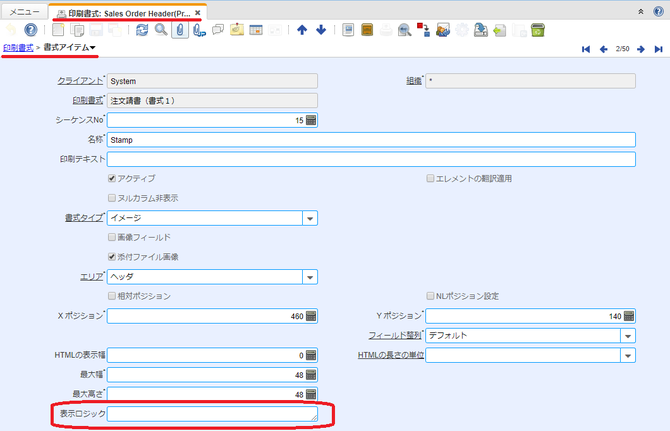Click the File Import green-arrow icon
This screenshot has width=670, height=431.
tap(500, 30)
